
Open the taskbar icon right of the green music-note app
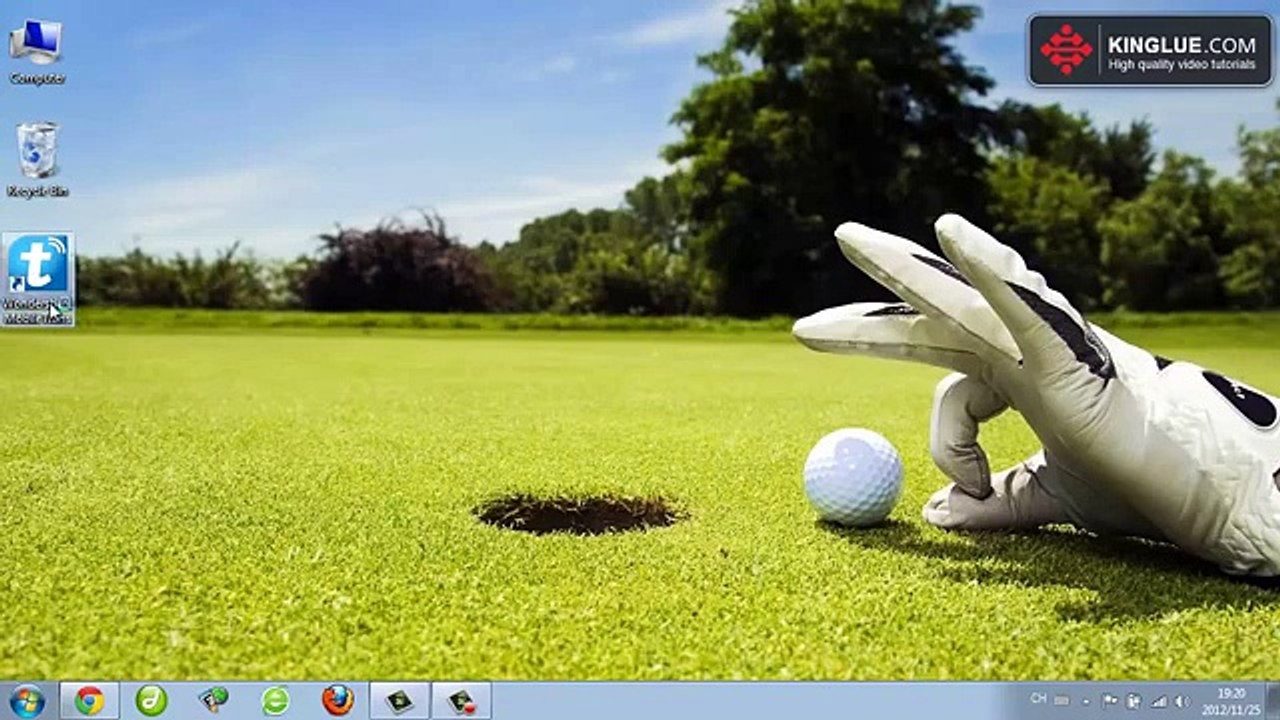[213, 700]
